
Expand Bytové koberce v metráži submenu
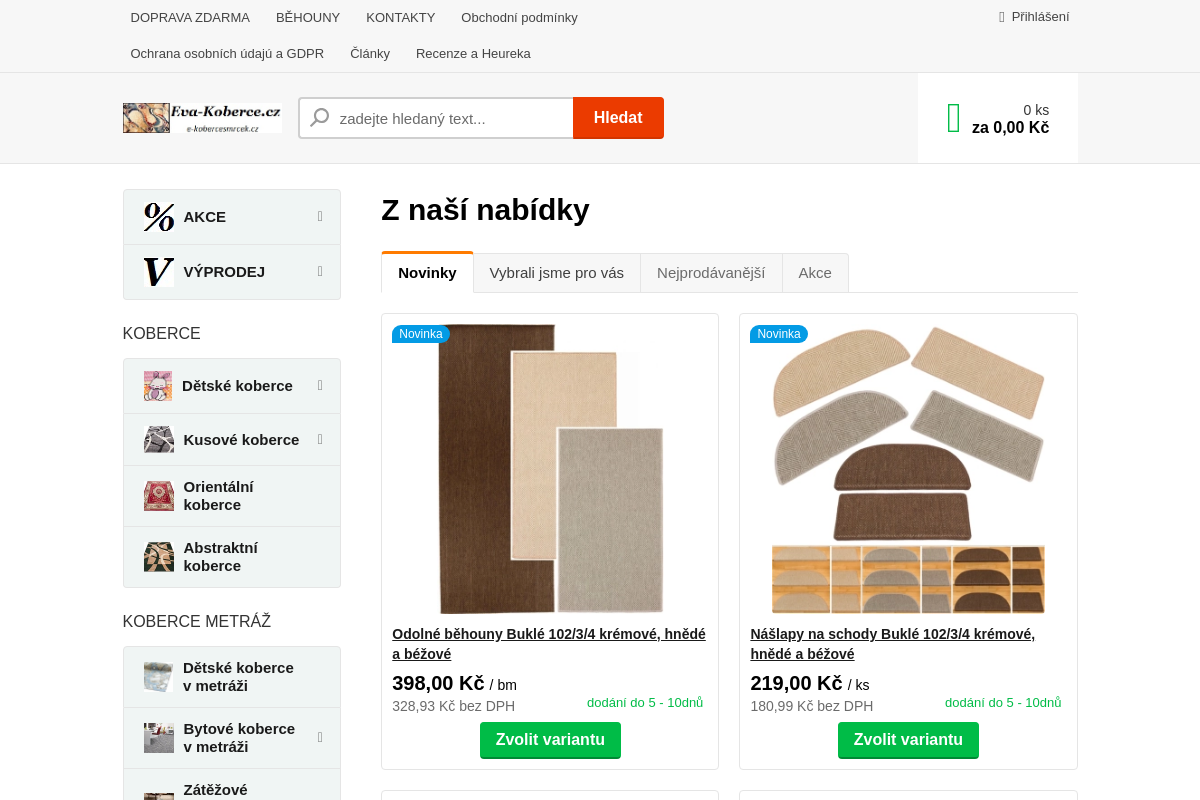coord(320,737)
